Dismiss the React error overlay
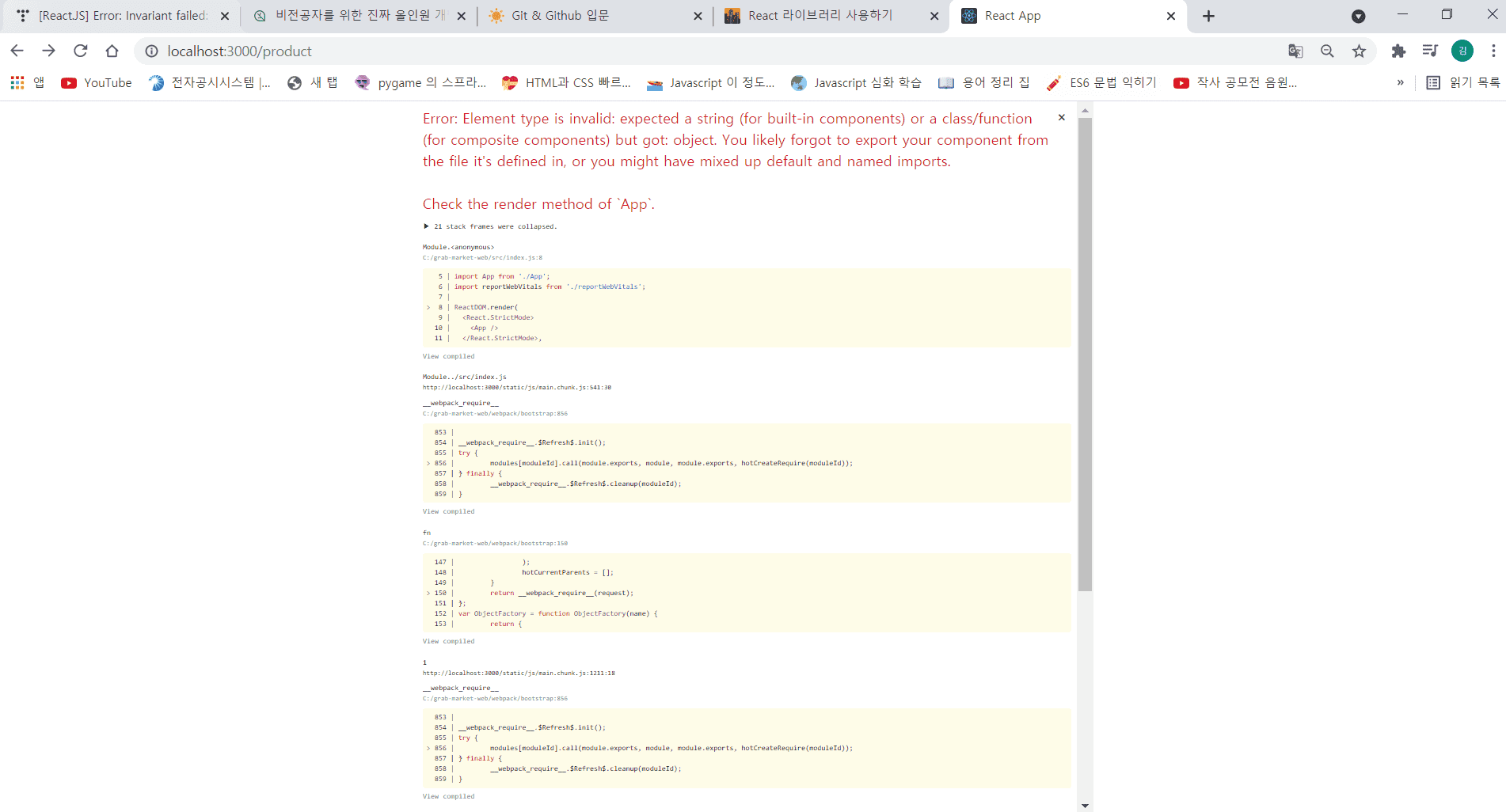The height and width of the screenshot is (812, 1506). tap(1062, 117)
